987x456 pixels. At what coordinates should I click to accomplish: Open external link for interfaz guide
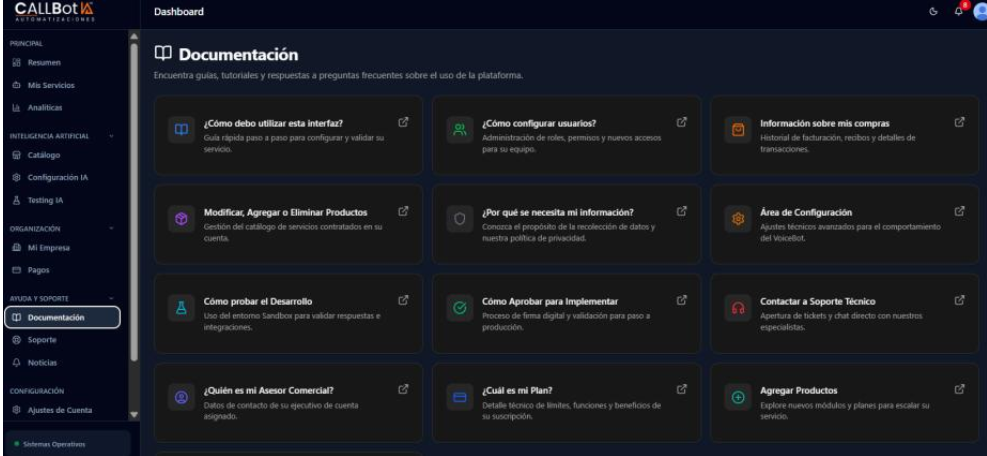point(403,122)
